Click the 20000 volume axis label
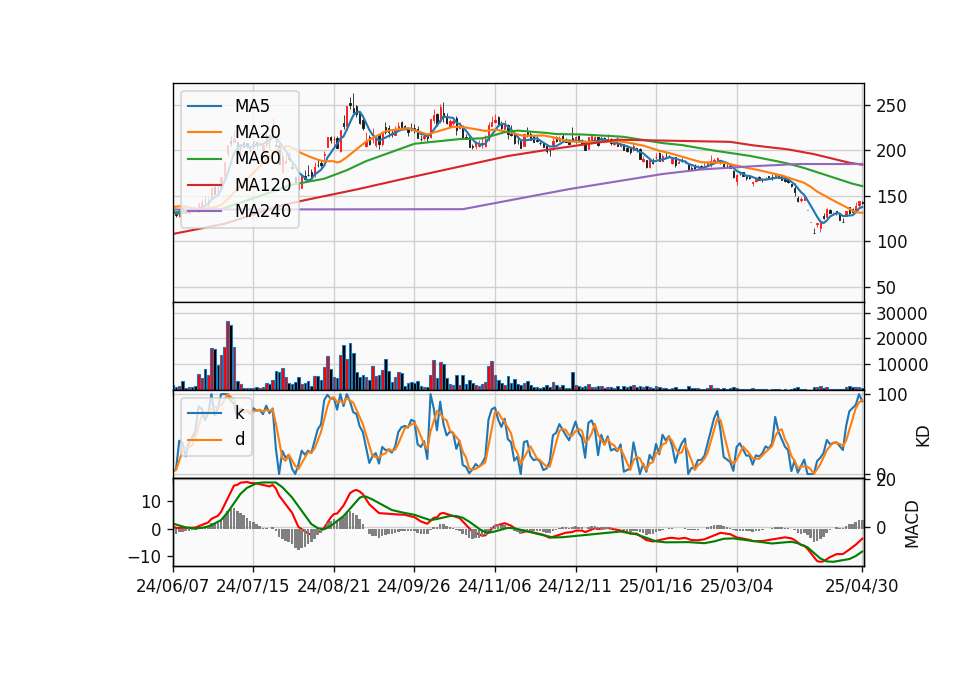This screenshot has width=960, height=690. click(902, 339)
